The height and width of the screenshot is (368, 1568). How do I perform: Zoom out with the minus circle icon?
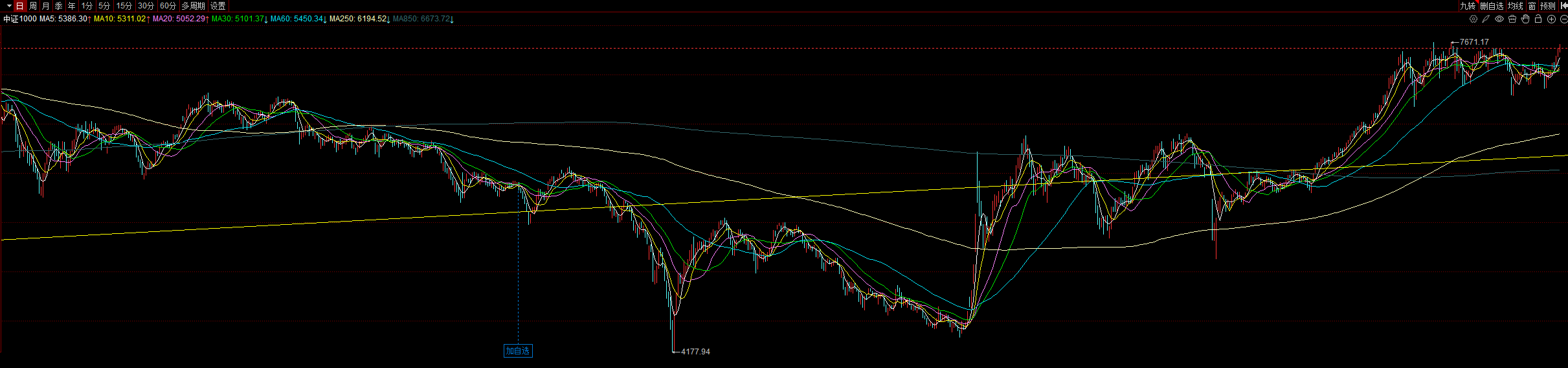1563,19
